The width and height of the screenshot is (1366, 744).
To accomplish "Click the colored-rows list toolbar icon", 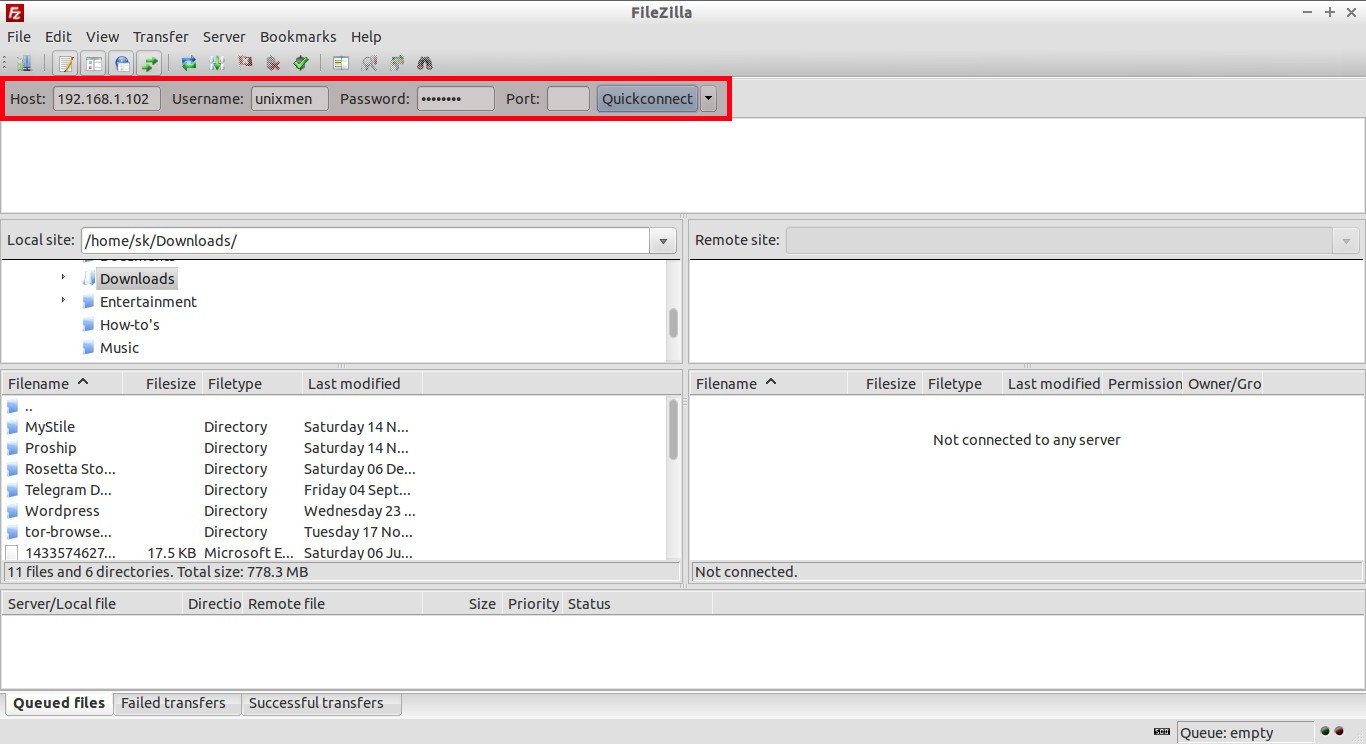I will coord(341,63).
